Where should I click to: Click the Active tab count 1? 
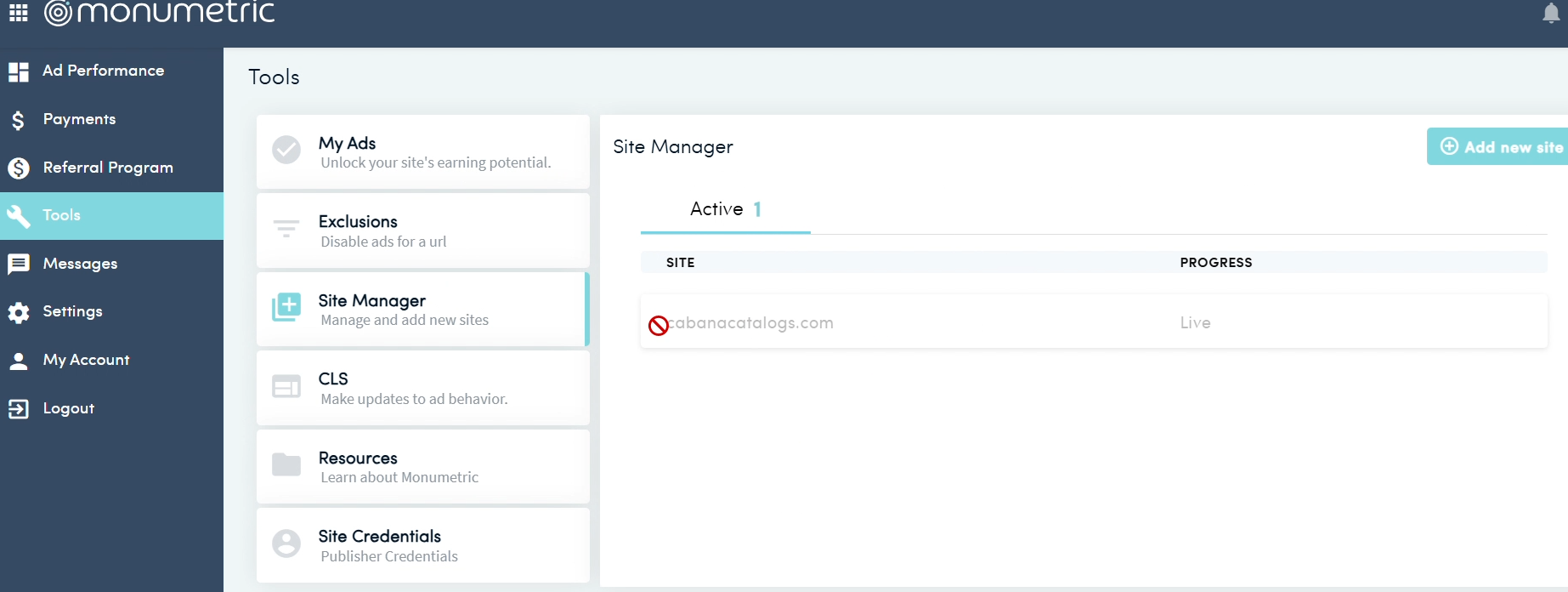pyautogui.click(x=757, y=209)
